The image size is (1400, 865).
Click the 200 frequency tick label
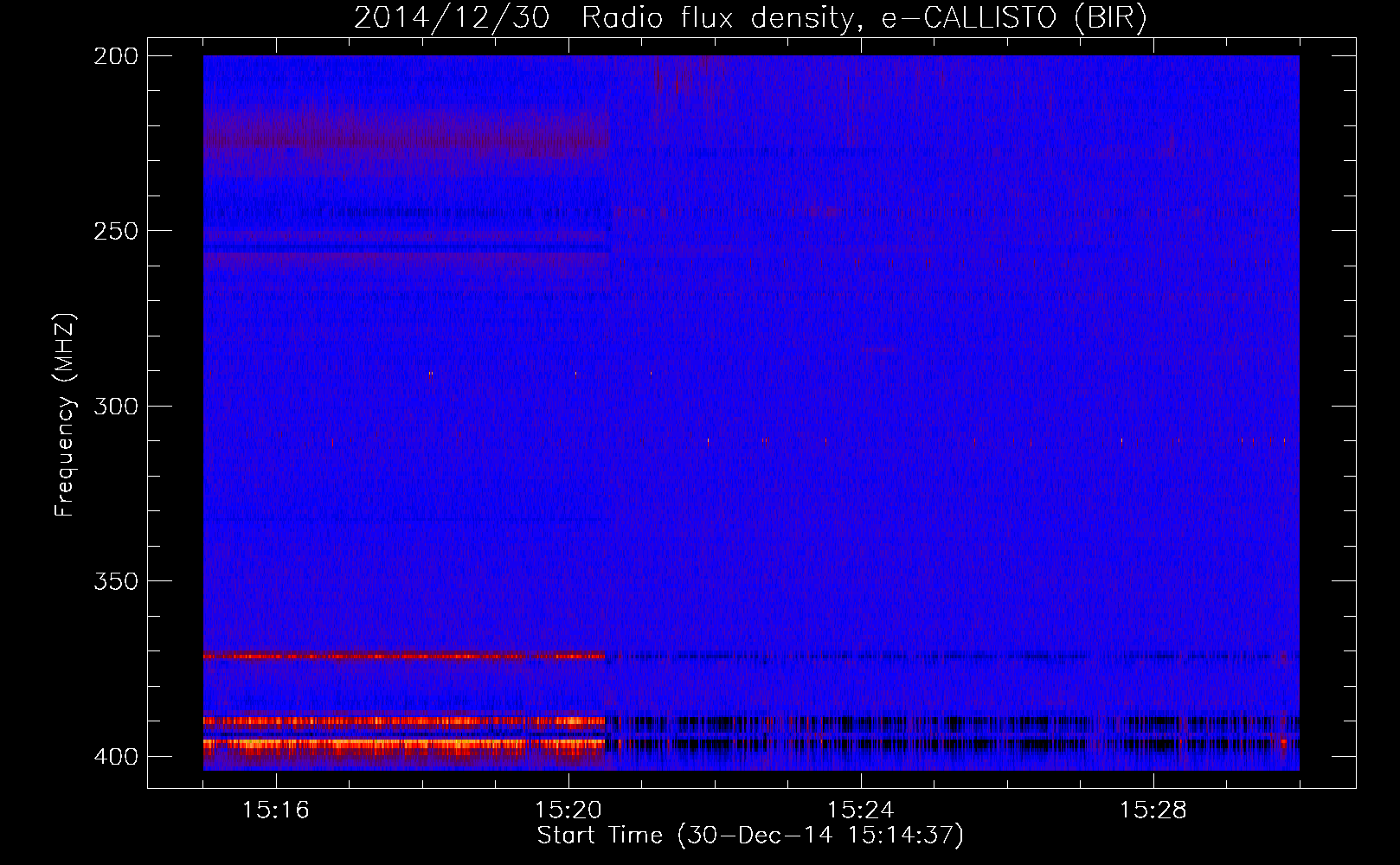pos(116,56)
